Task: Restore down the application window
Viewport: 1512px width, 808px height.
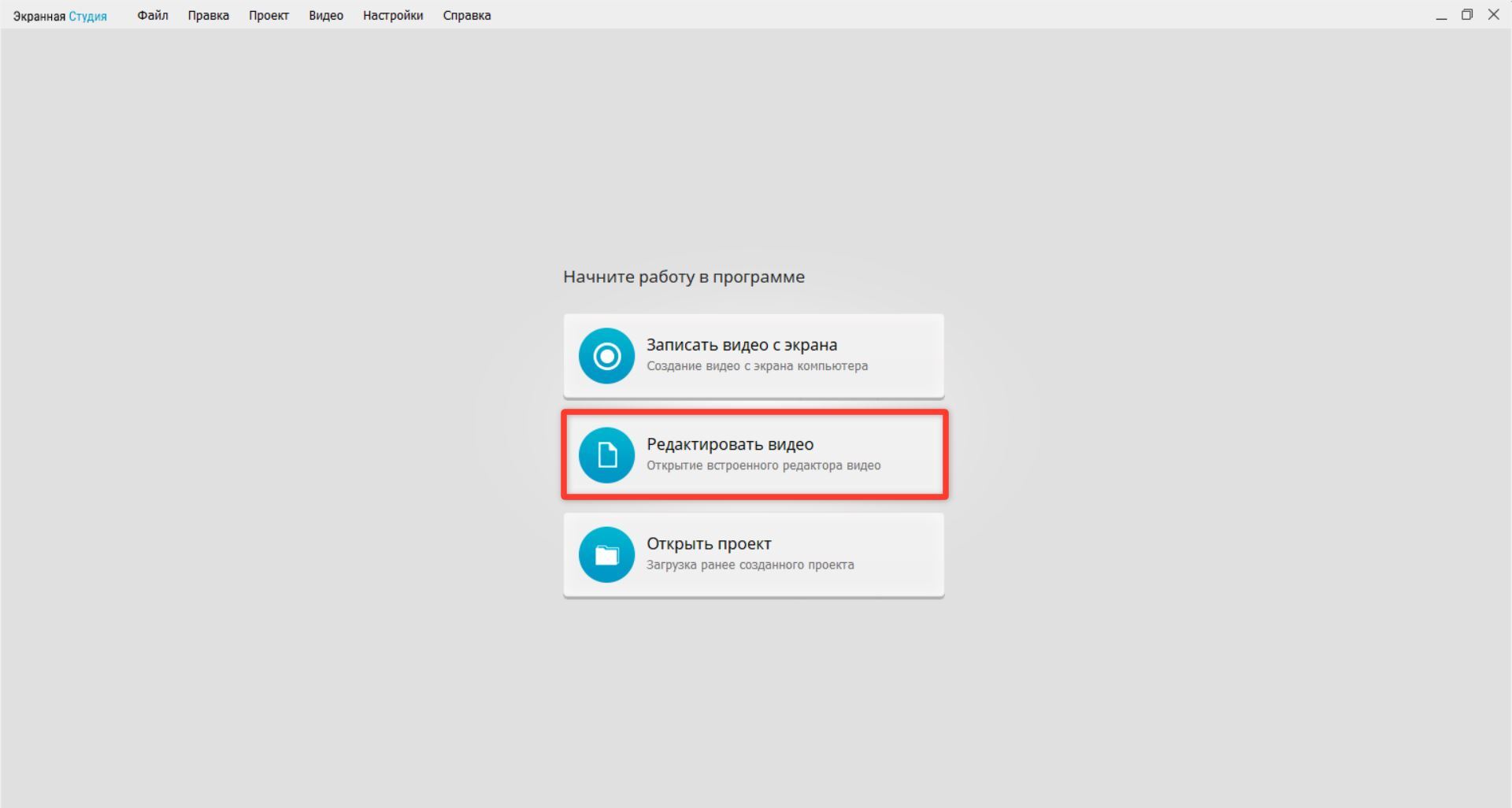Action: (1467, 15)
